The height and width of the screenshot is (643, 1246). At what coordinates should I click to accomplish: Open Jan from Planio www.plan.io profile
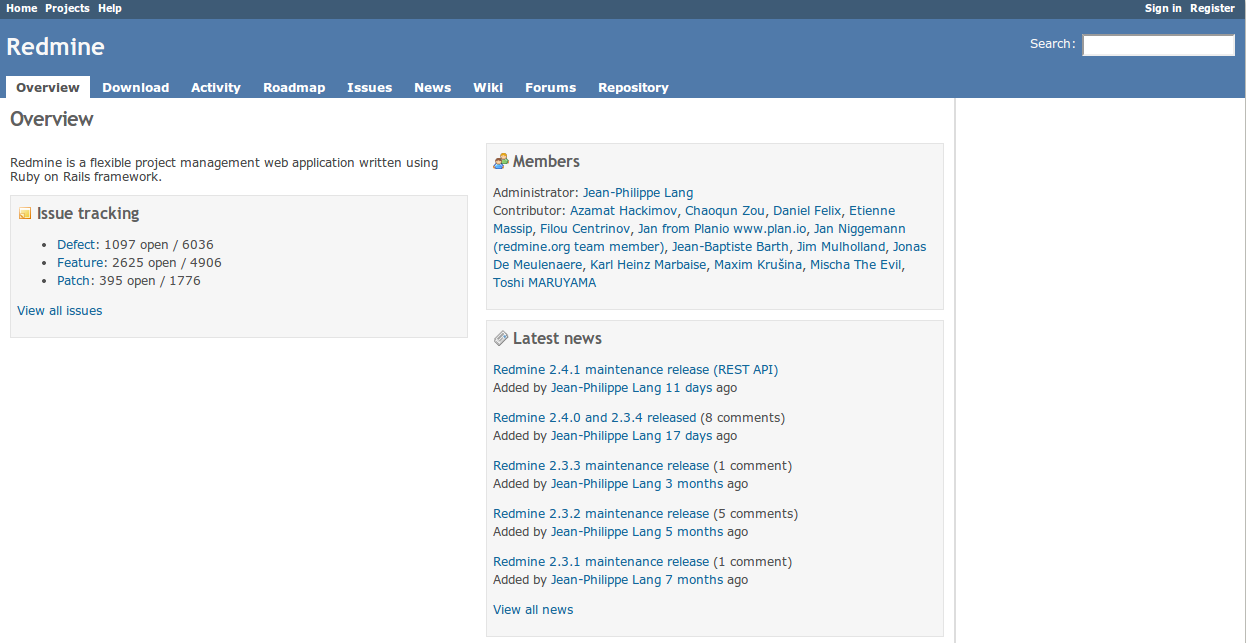pos(722,229)
